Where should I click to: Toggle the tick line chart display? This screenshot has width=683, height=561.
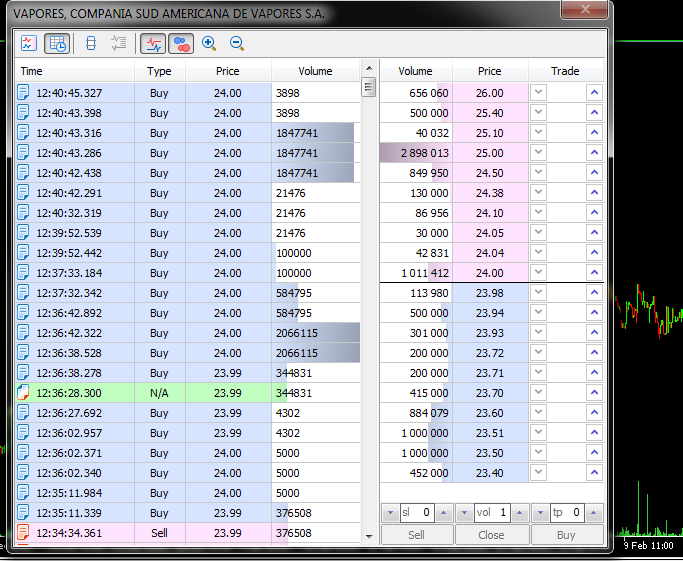(153, 43)
